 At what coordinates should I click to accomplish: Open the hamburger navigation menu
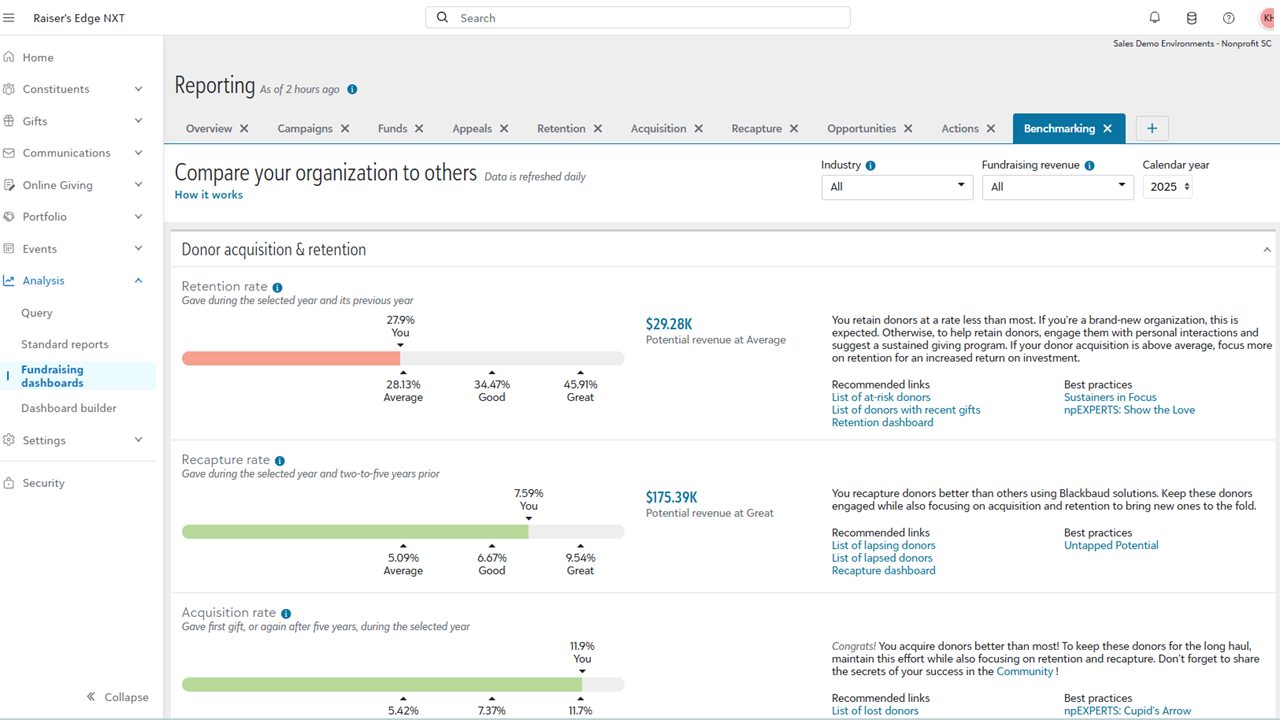(x=9, y=18)
